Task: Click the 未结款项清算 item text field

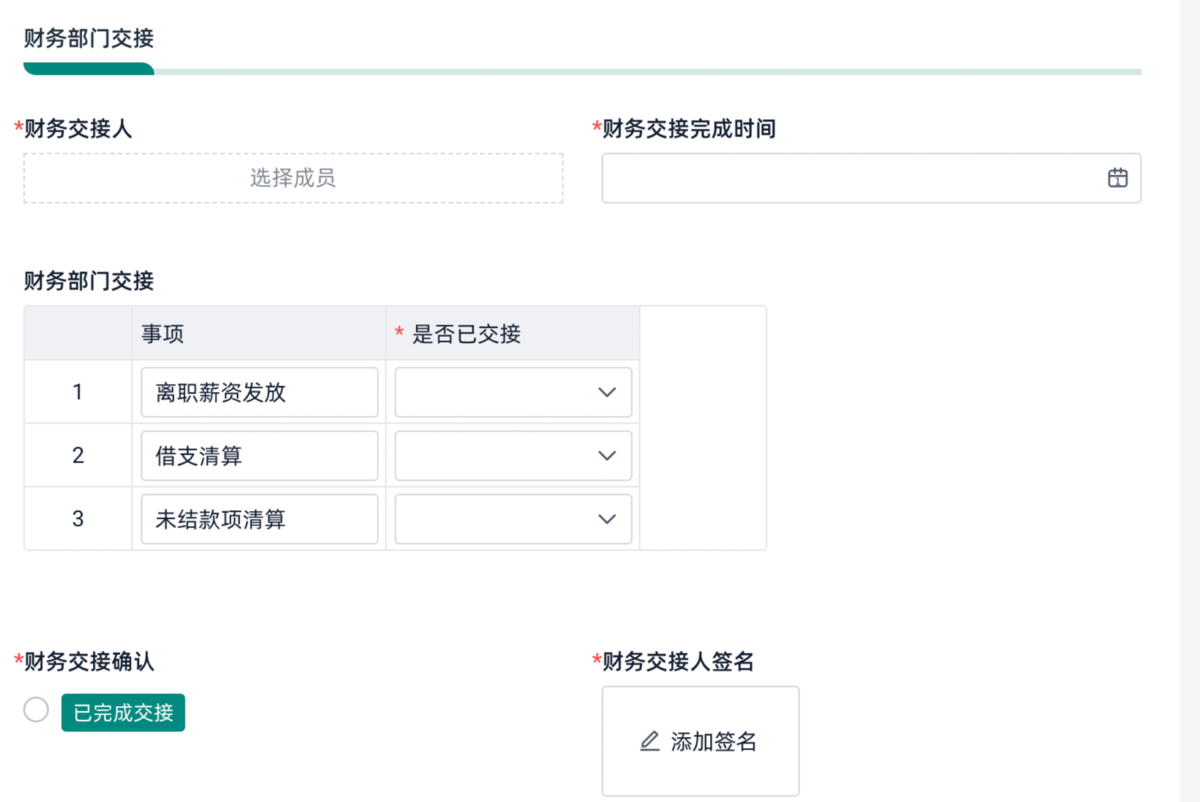Action: click(x=259, y=519)
